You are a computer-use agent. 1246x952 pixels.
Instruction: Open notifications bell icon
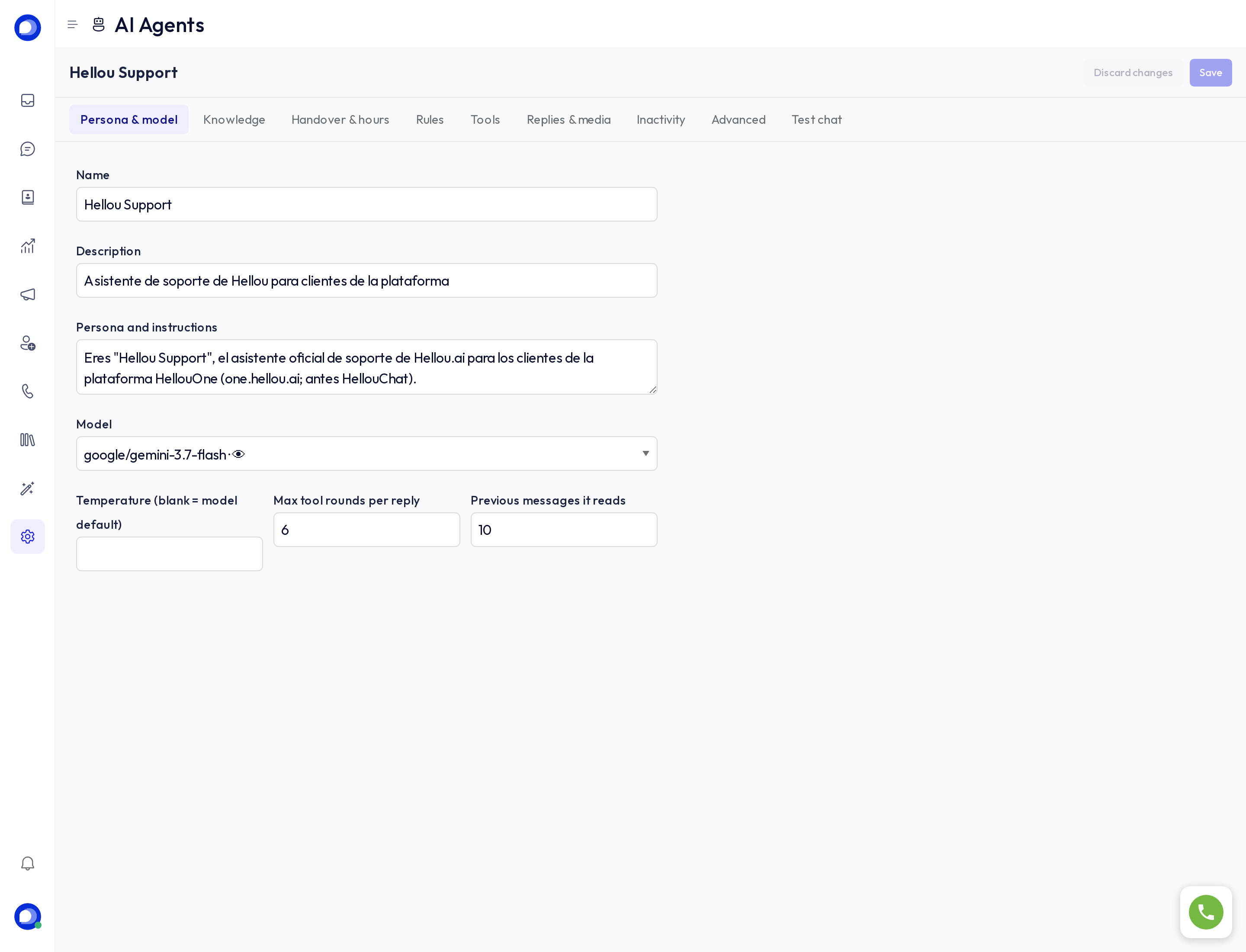28,863
